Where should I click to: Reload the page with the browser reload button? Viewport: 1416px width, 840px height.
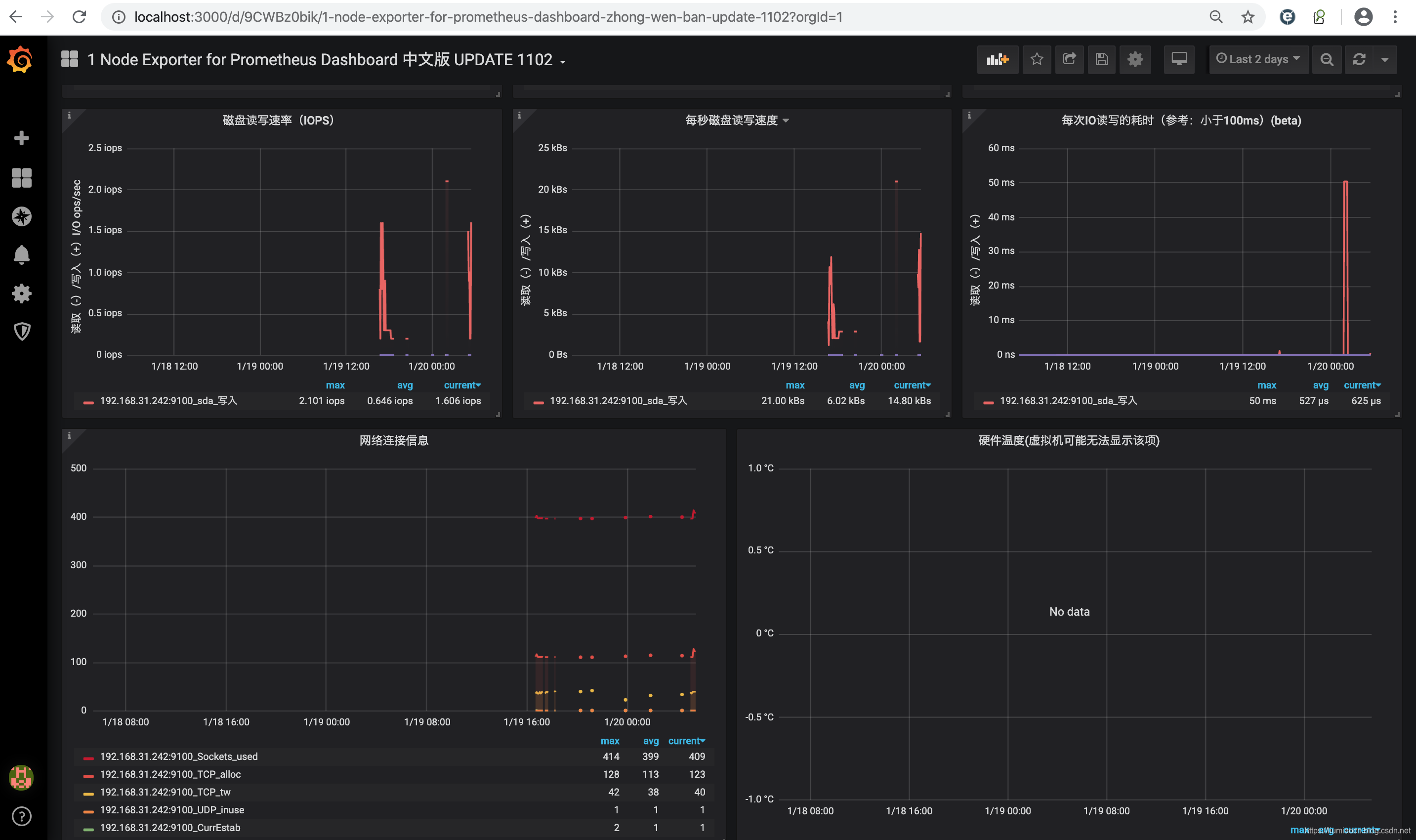[79, 17]
